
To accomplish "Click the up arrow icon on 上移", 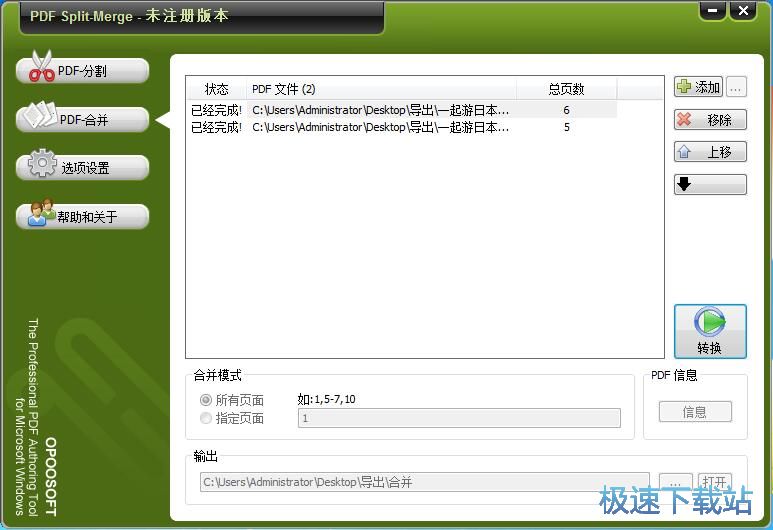I will 684,151.
